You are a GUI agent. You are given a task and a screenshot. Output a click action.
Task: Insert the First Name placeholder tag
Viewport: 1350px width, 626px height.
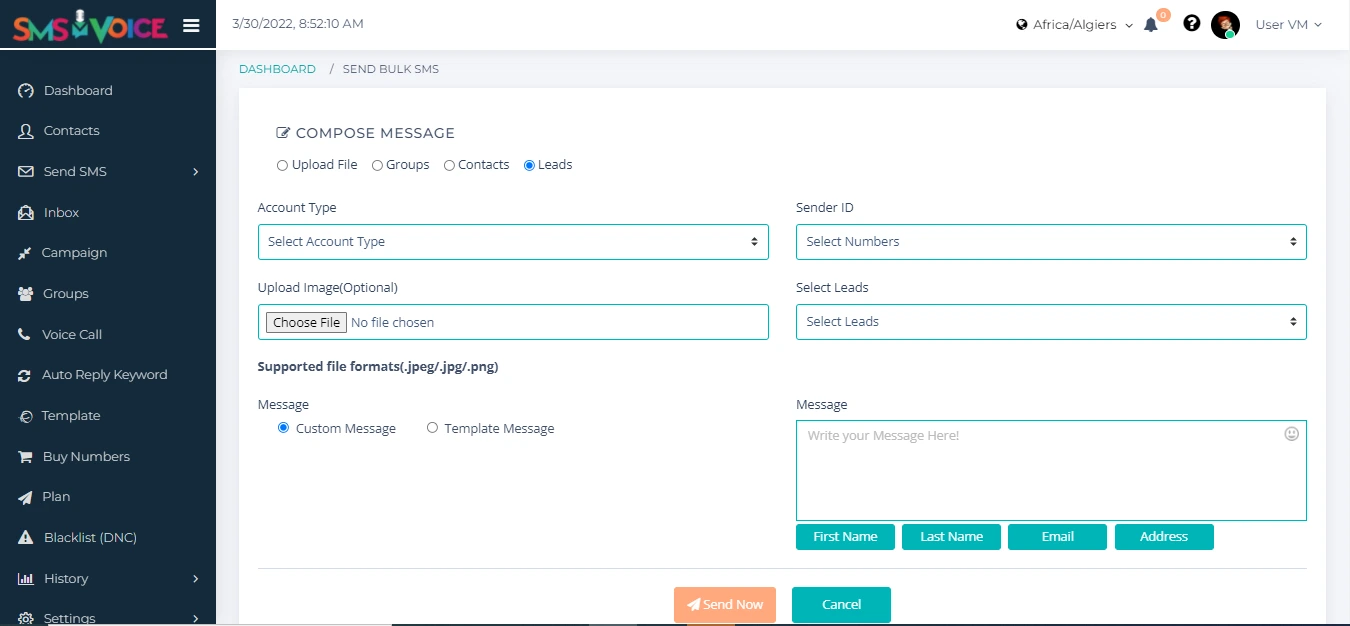tap(845, 537)
